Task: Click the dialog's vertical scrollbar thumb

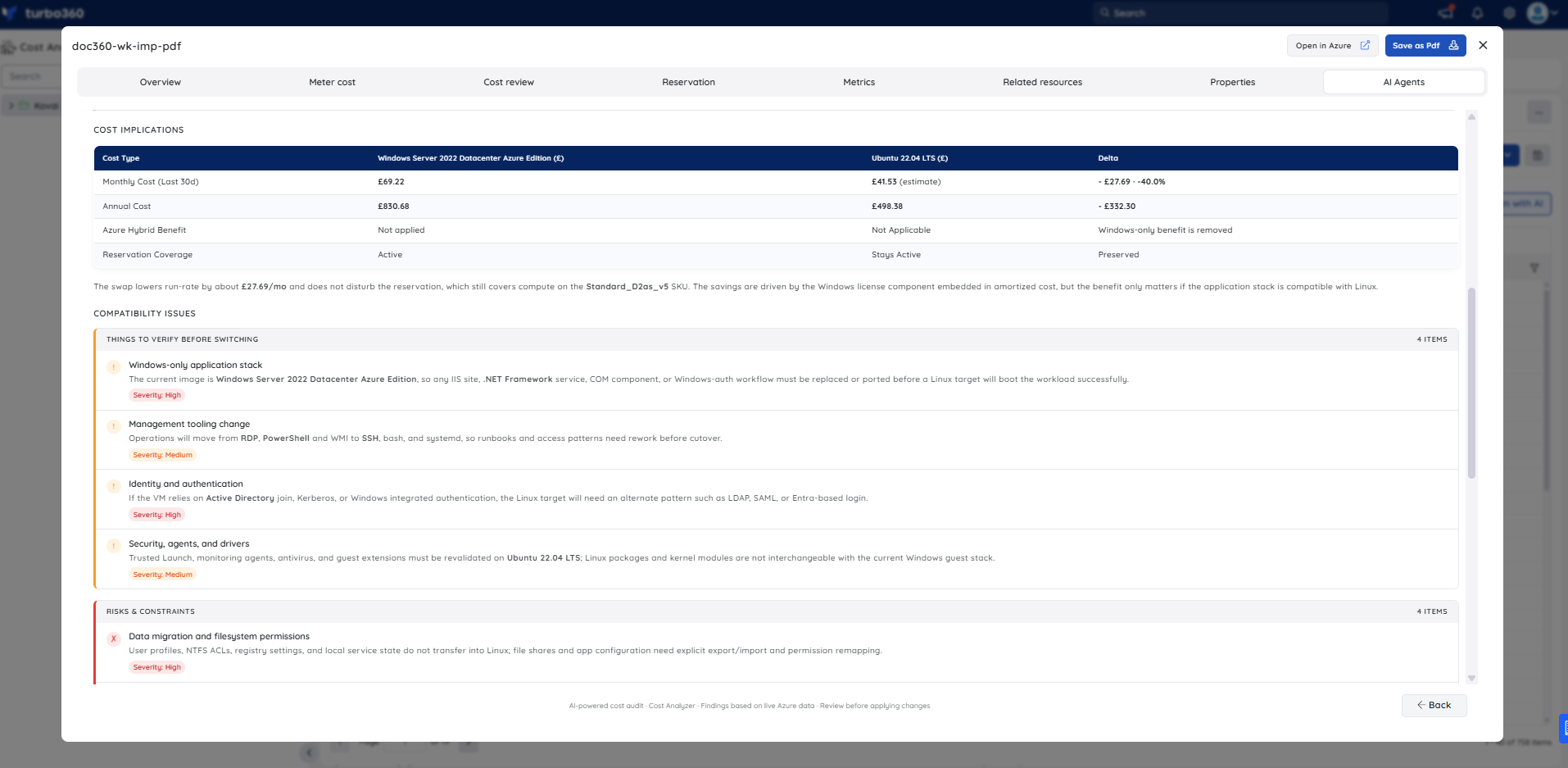Action: 1471,383
